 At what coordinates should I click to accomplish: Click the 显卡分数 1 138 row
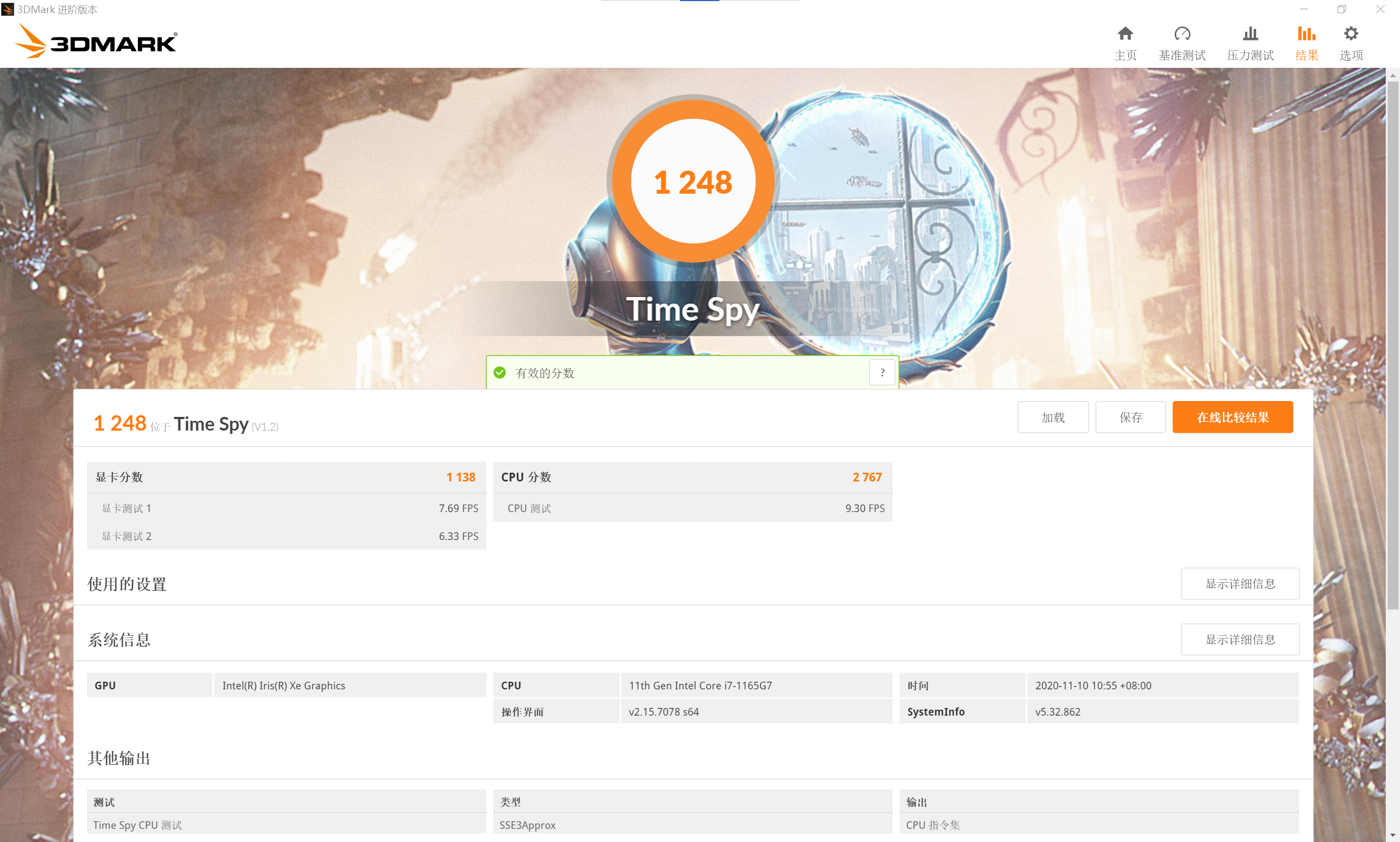tap(287, 477)
